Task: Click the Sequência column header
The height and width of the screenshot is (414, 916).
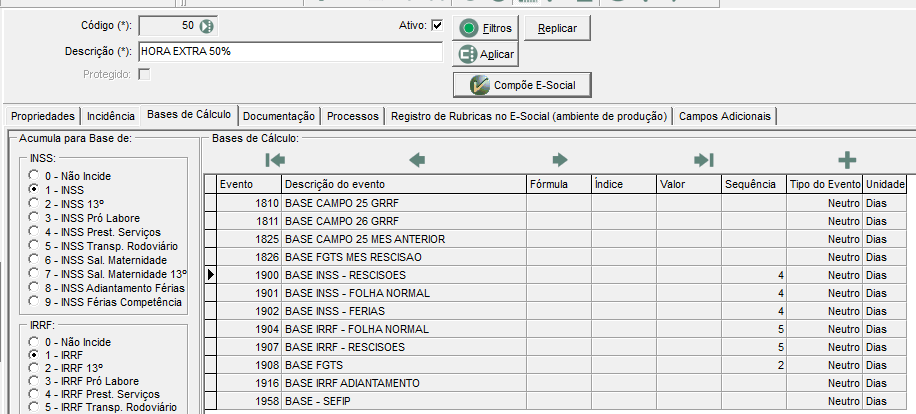Action: (x=754, y=185)
